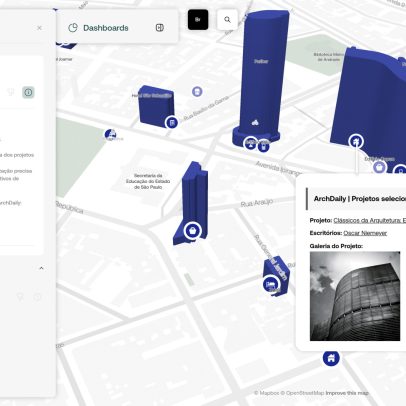Click the right marker at the cylindrical tower base
Screen dimensions: 406x406
click(264, 146)
